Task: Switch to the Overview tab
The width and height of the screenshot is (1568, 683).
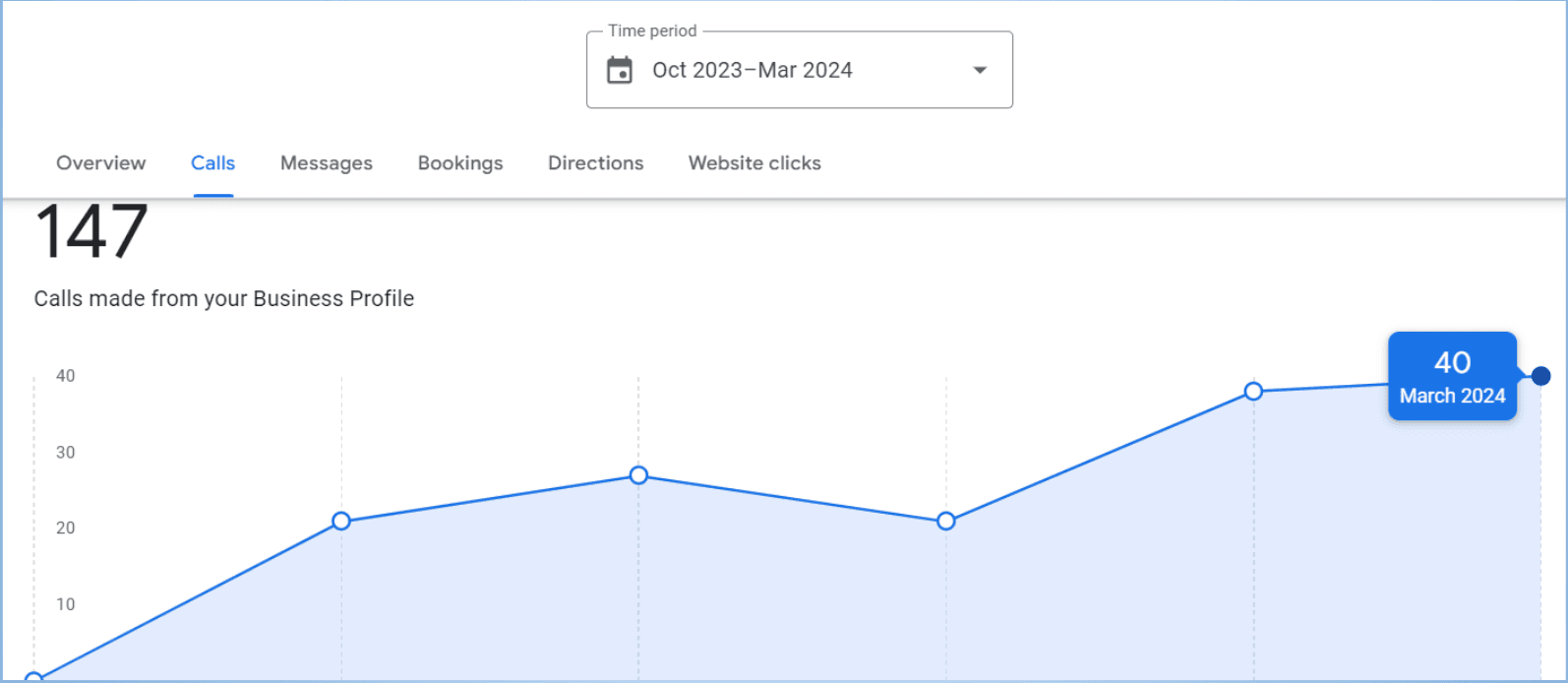Action: [101, 163]
